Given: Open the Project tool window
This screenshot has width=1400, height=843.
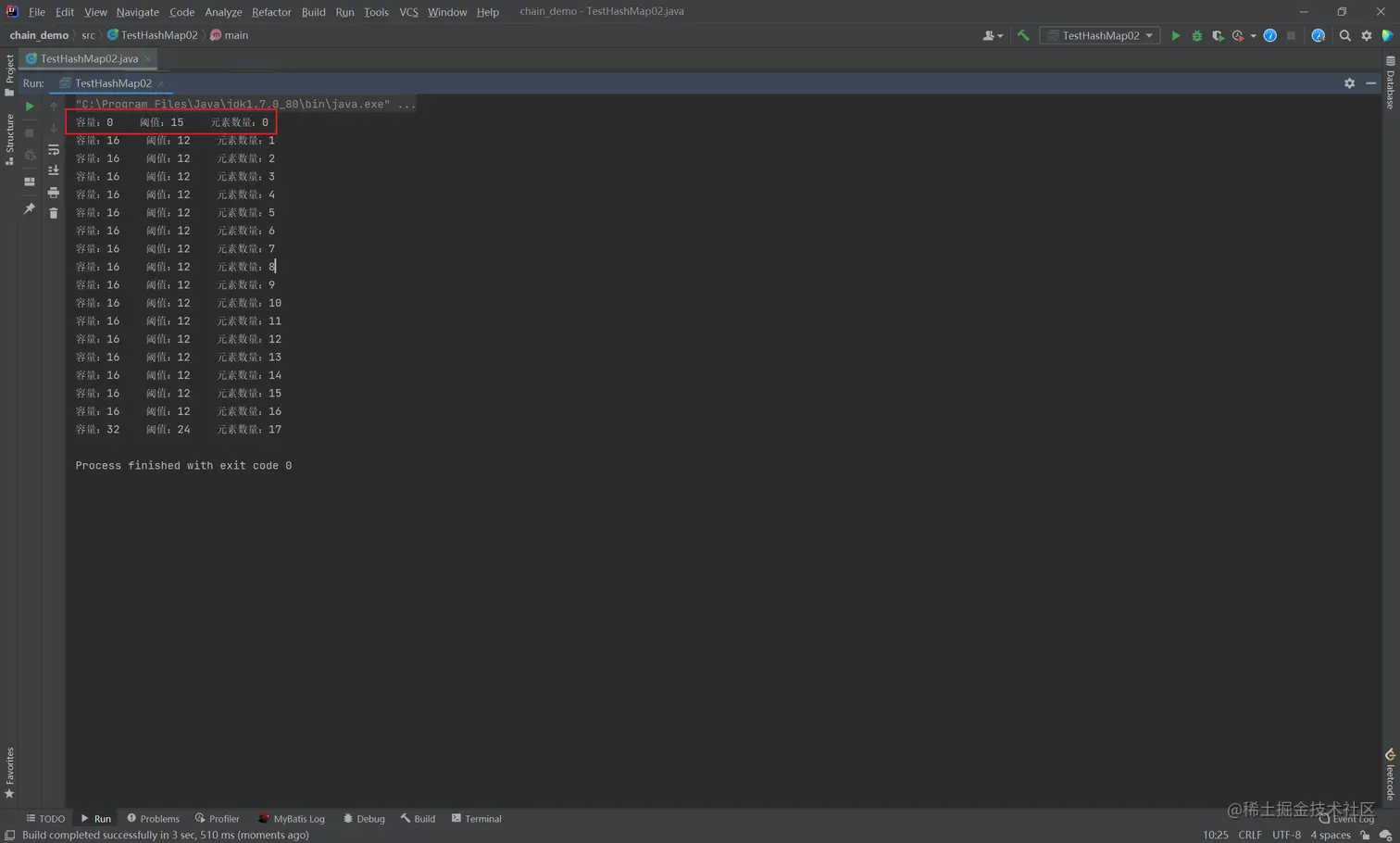Looking at the screenshot, I should [x=9, y=75].
